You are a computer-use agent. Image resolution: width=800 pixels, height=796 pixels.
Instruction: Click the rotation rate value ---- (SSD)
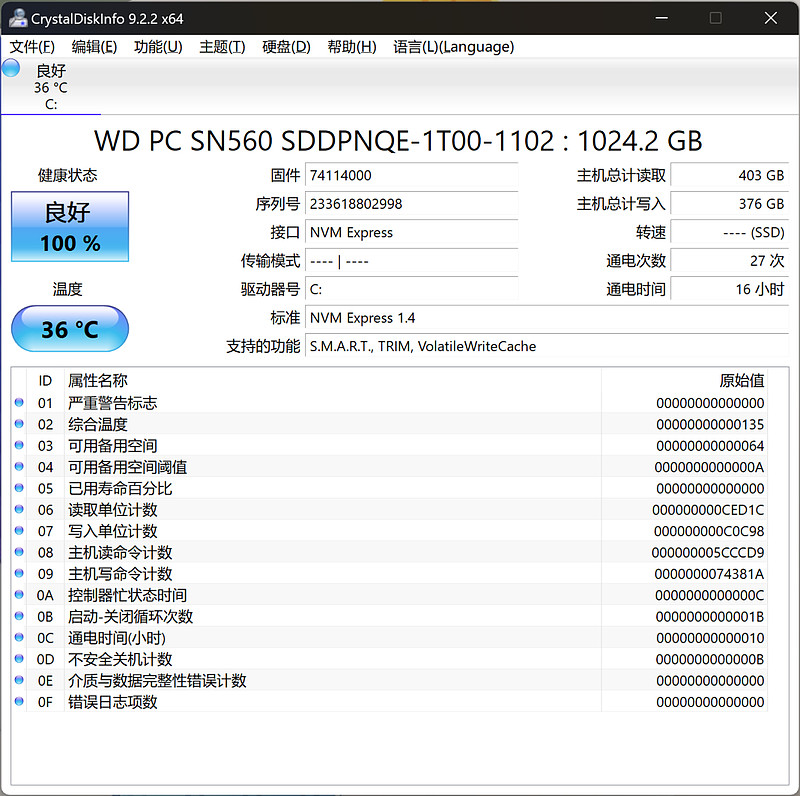[x=730, y=232]
